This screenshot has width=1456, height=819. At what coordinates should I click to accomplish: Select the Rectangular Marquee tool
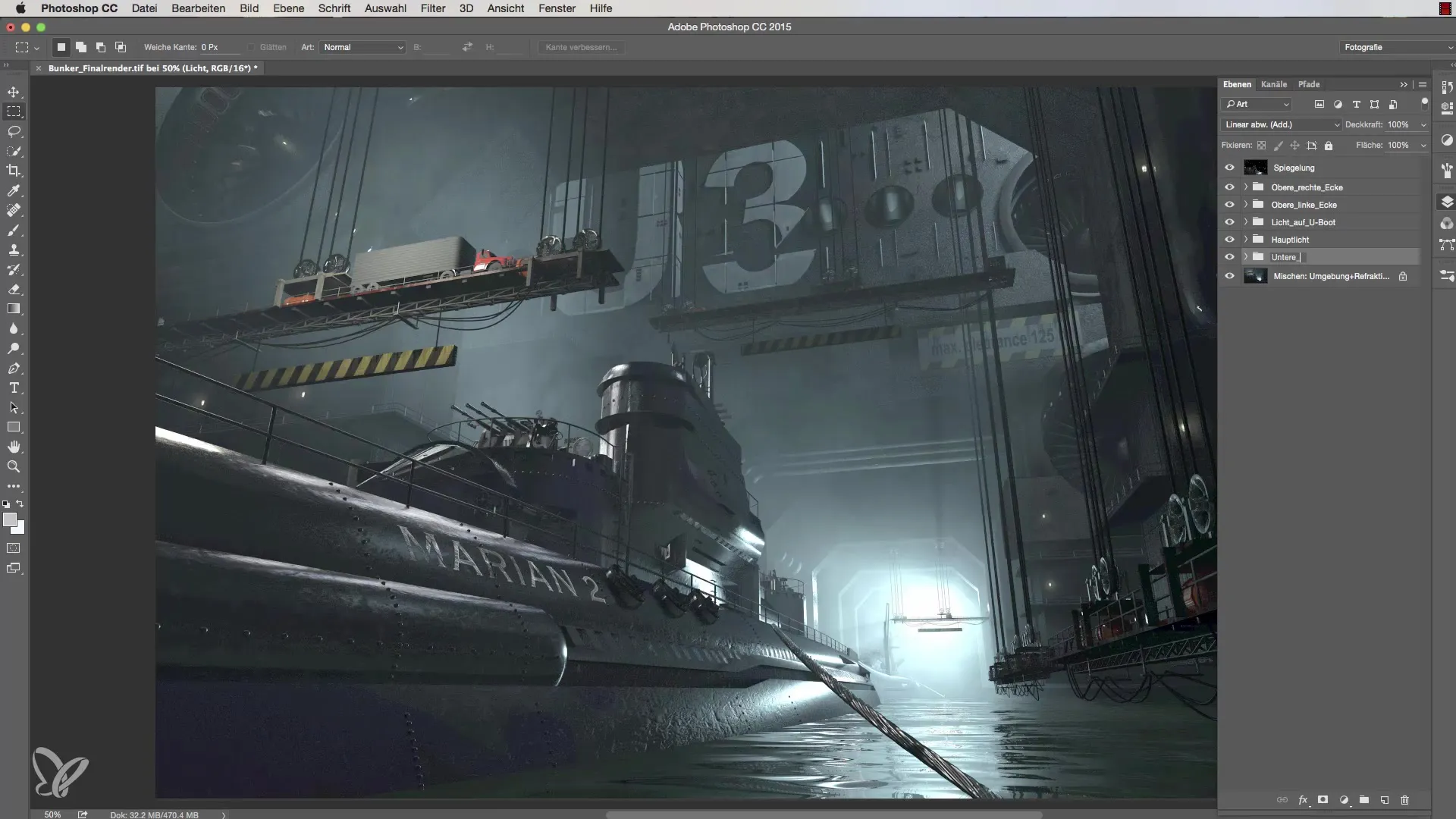[x=14, y=111]
